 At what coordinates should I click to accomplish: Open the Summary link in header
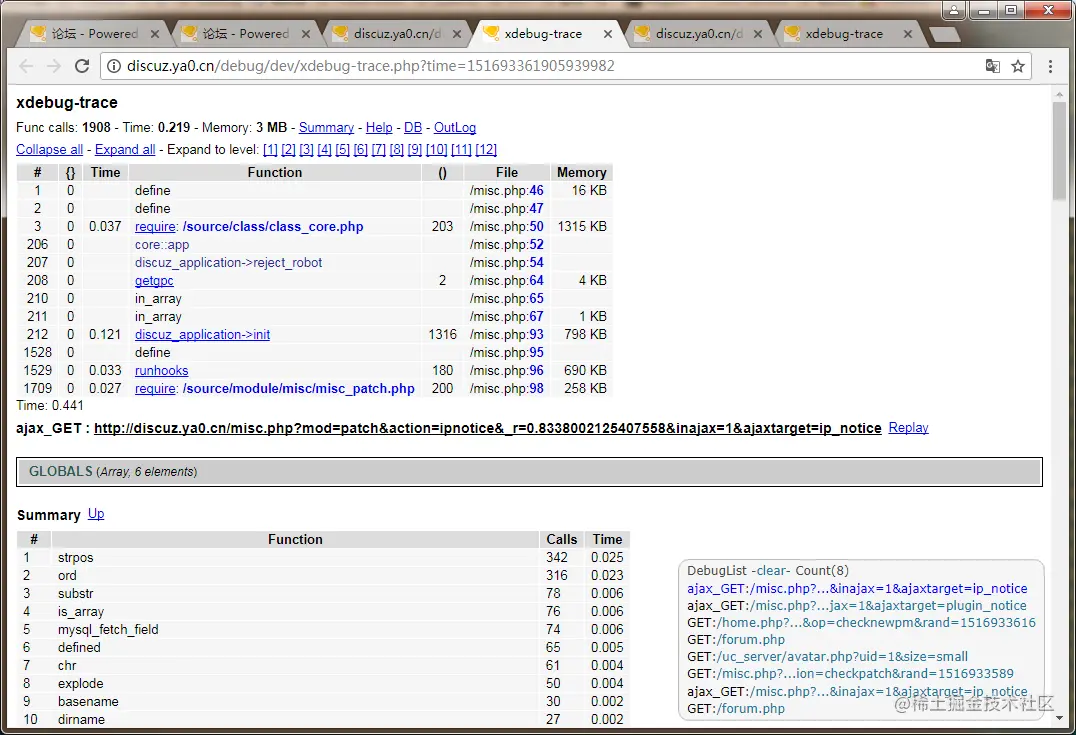coord(326,128)
